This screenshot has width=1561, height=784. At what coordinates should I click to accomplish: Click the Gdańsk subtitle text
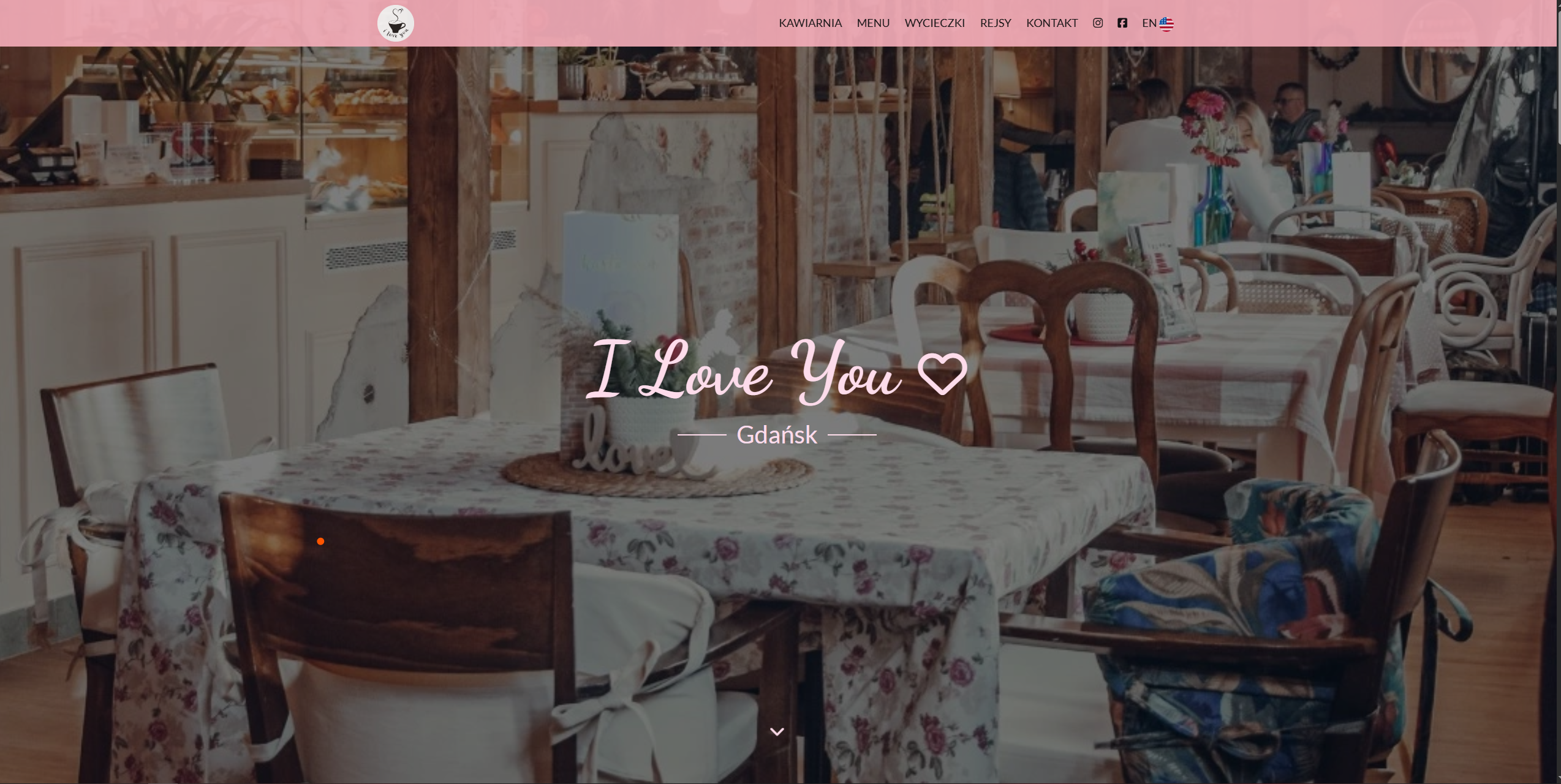click(777, 435)
